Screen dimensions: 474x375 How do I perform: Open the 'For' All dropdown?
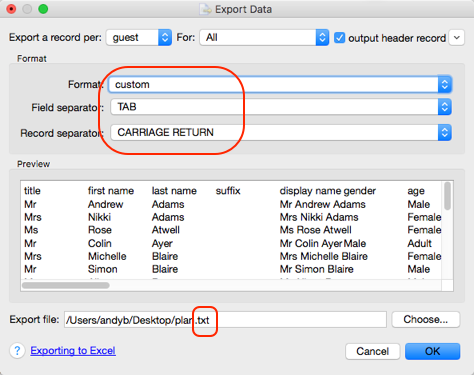click(x=264, y=37)
